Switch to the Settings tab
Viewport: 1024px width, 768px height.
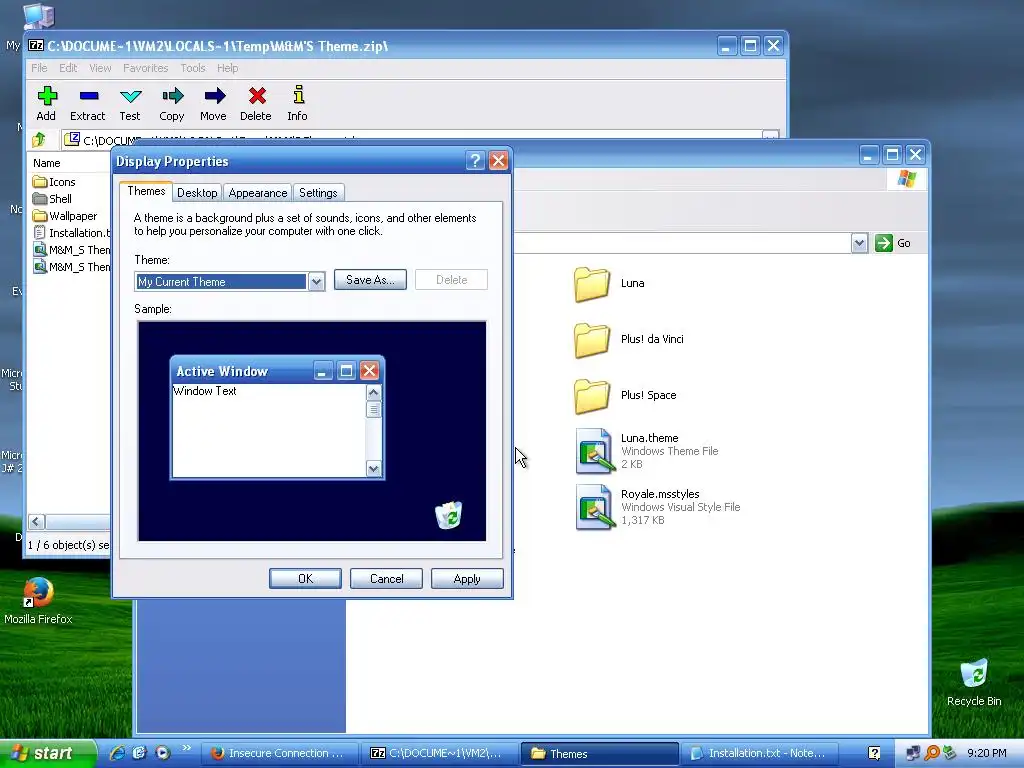coord(318,193)
